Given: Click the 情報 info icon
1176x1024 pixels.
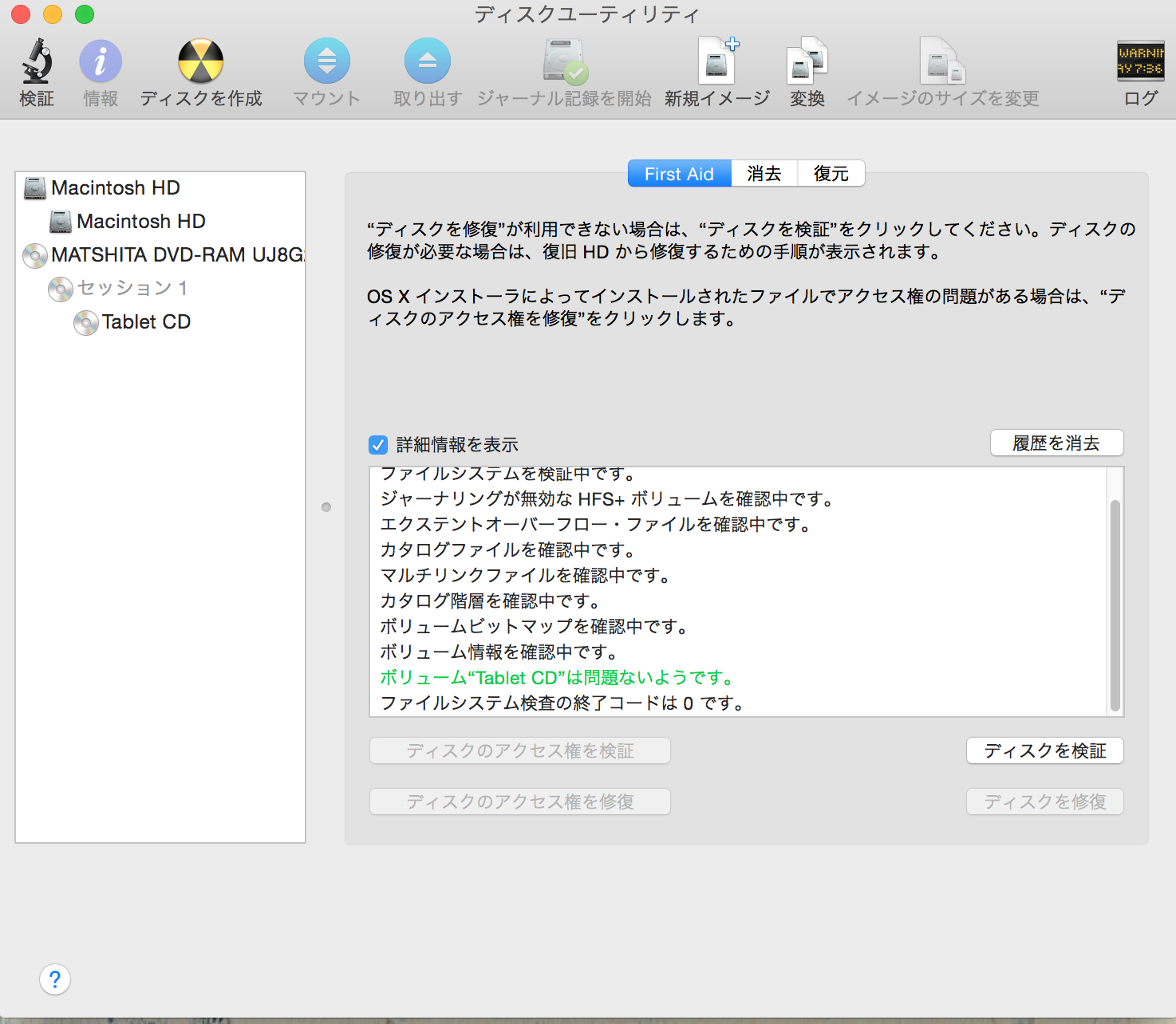Looking at the screenshot, I should [101, 62].
